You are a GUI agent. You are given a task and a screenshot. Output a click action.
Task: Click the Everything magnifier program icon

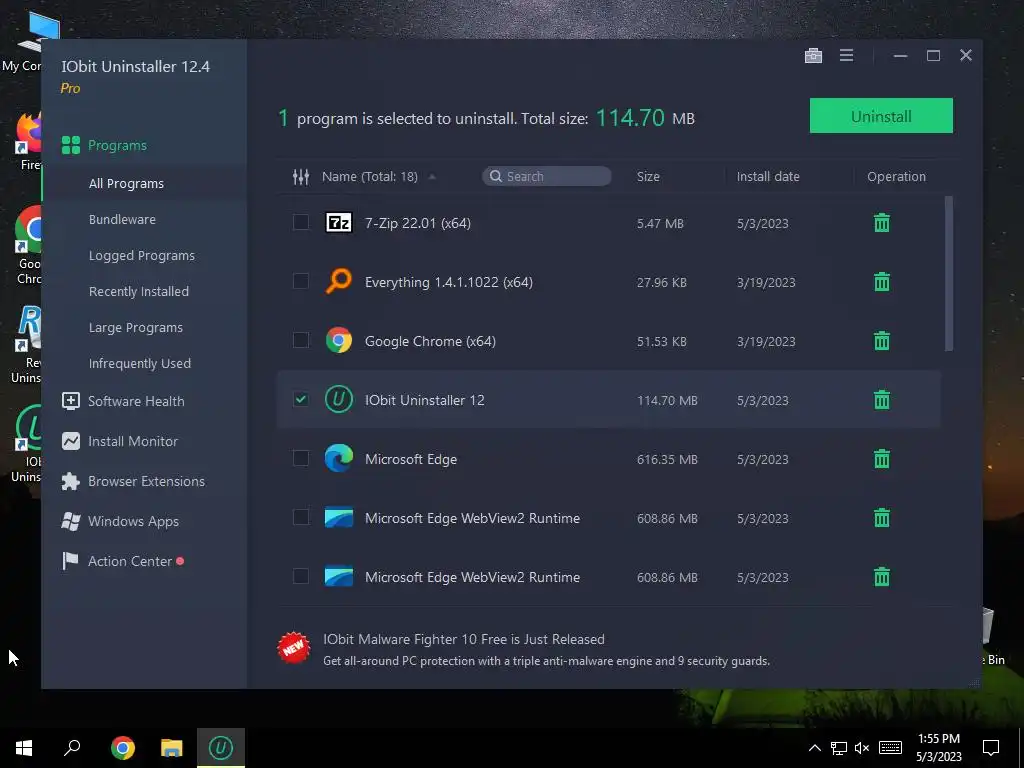(x=339, y=281)
